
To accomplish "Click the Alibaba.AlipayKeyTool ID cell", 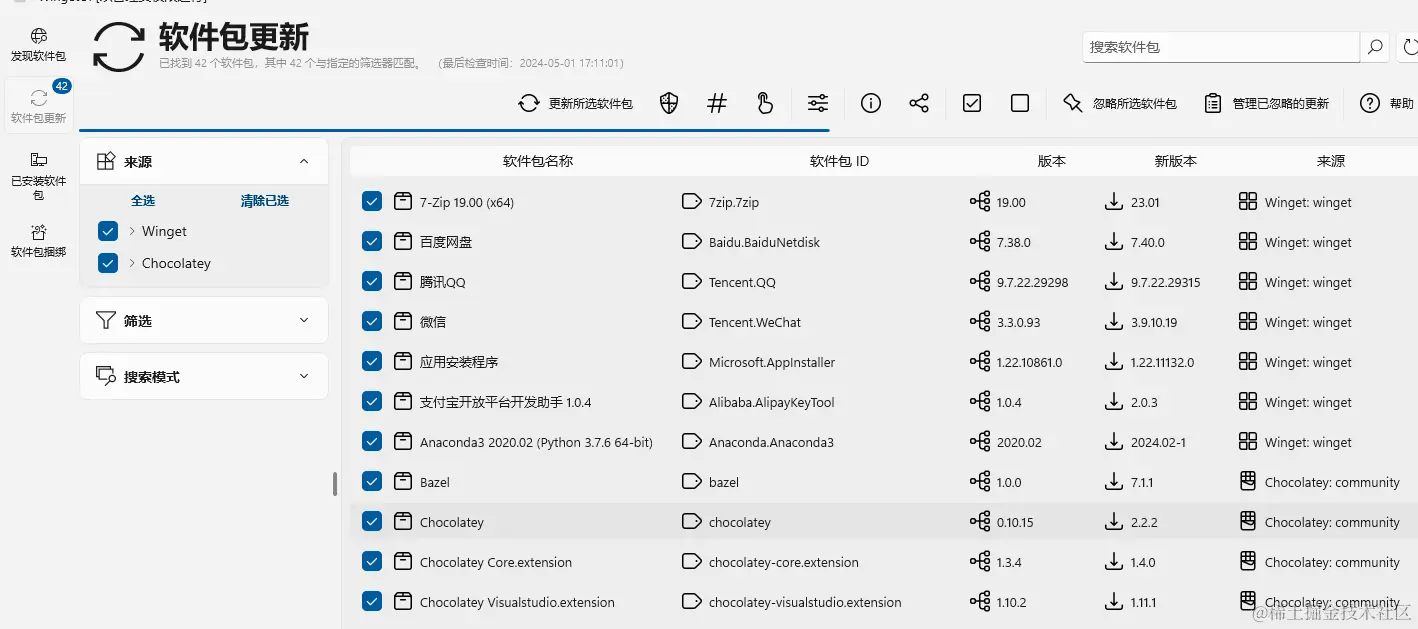I will click(772, 402).
